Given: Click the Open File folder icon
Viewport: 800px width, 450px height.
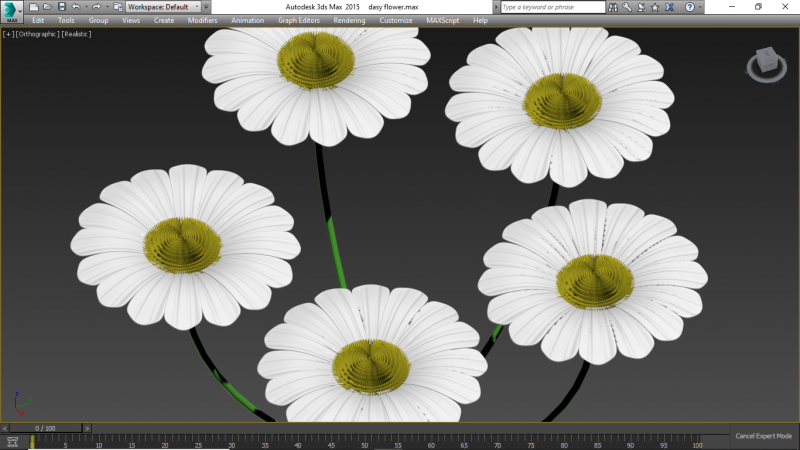Looking at the screenshot, I should 47,7.
